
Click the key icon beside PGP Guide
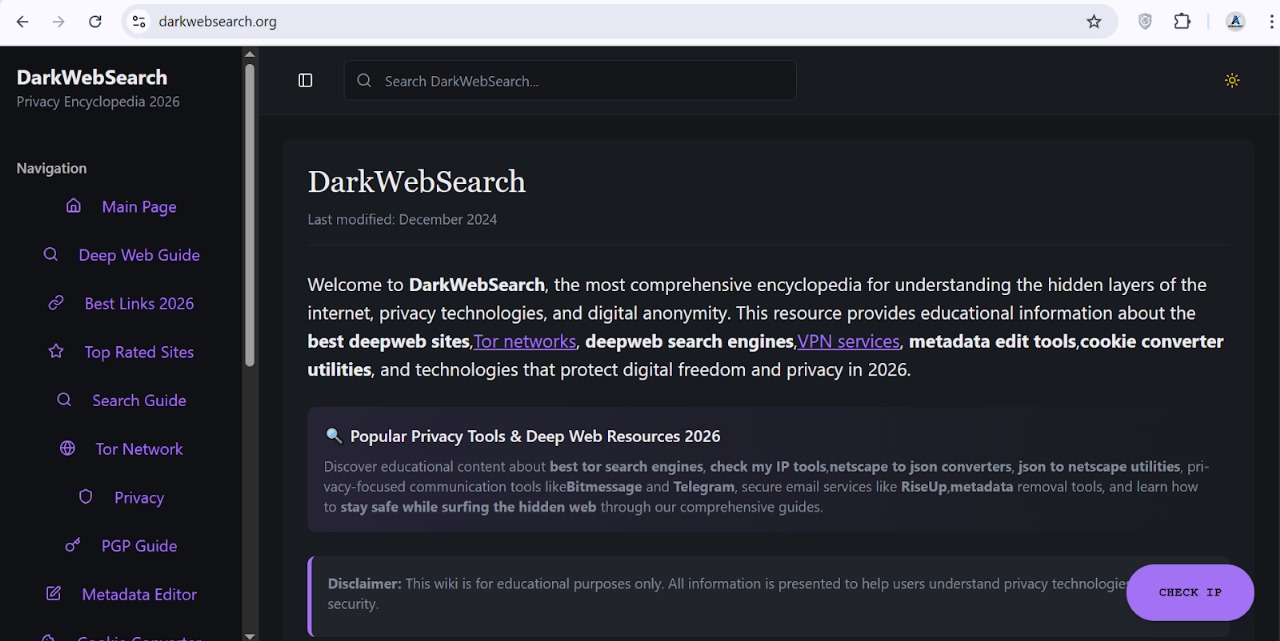click(73, 546)
